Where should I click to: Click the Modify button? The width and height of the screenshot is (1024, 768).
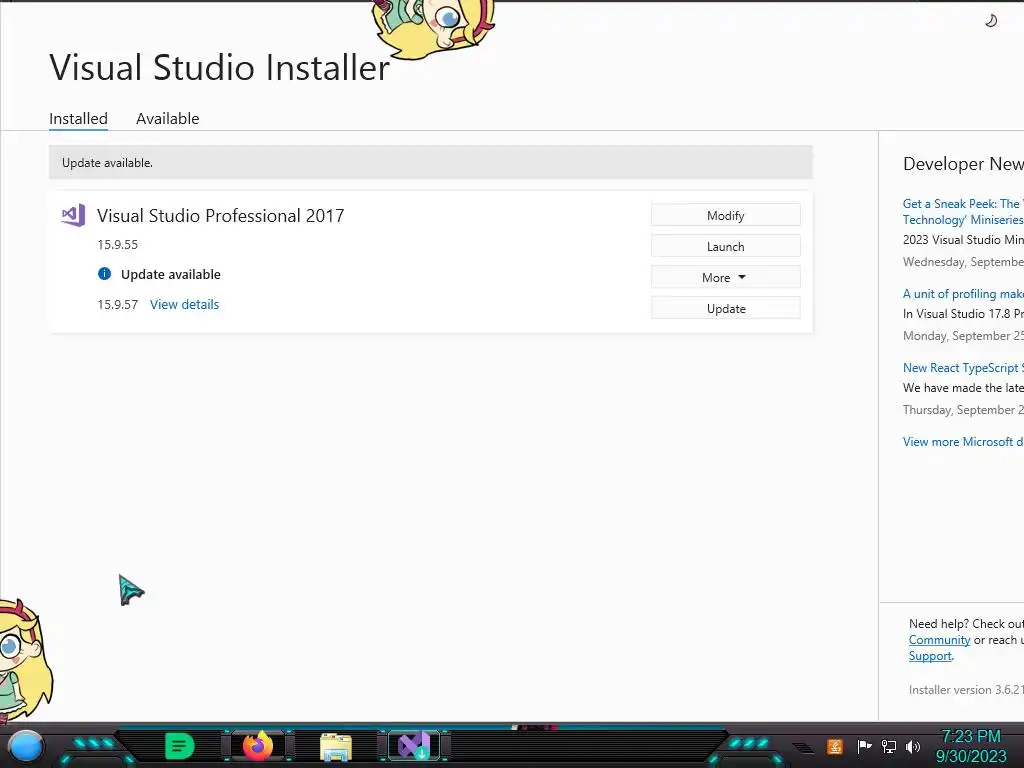(726, 215)
